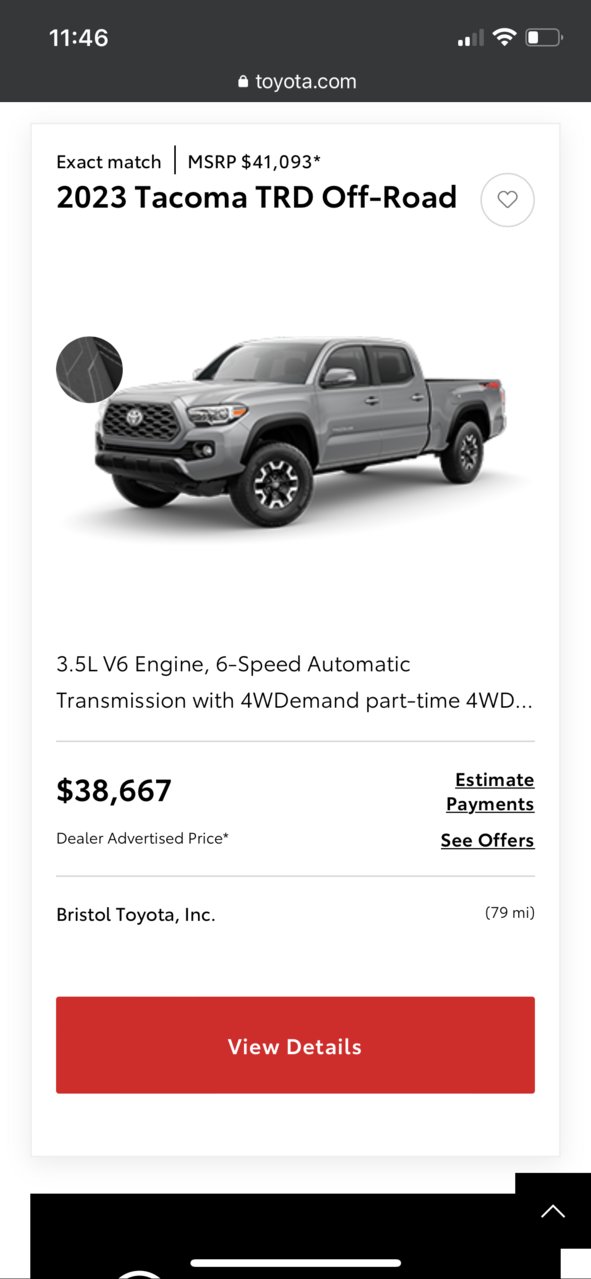
Task: Tap the back-to-top arrow icon
Action: tap(552, 1211)
